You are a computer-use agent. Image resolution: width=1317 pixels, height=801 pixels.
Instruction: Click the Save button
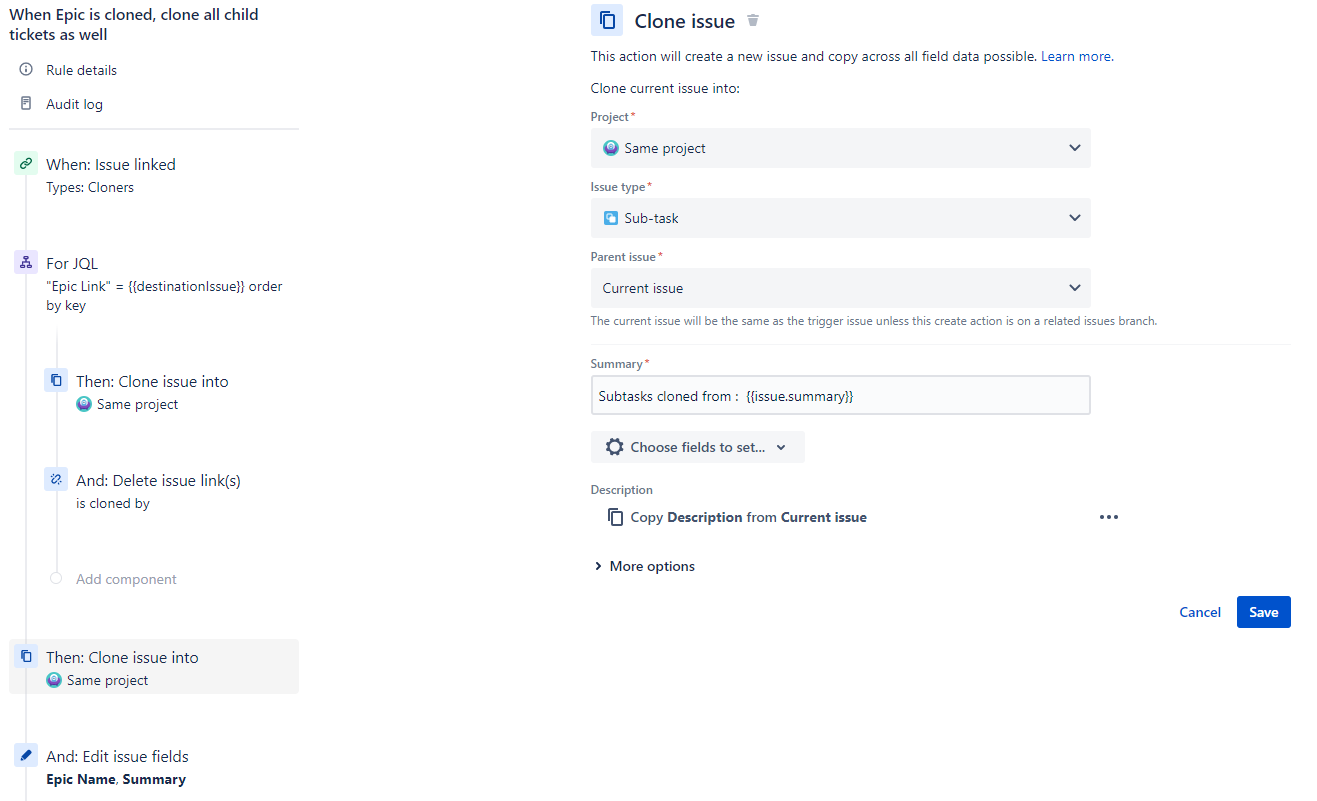pyautogui.click(x=1263, y=612)
